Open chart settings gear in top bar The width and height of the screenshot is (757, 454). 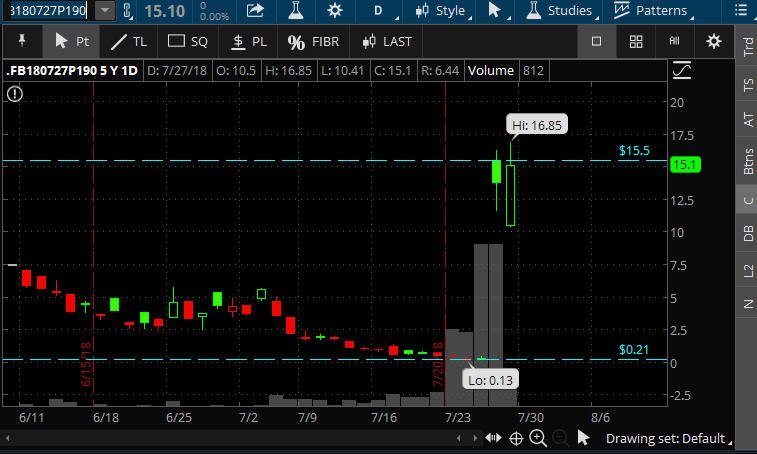coord(335,10)
